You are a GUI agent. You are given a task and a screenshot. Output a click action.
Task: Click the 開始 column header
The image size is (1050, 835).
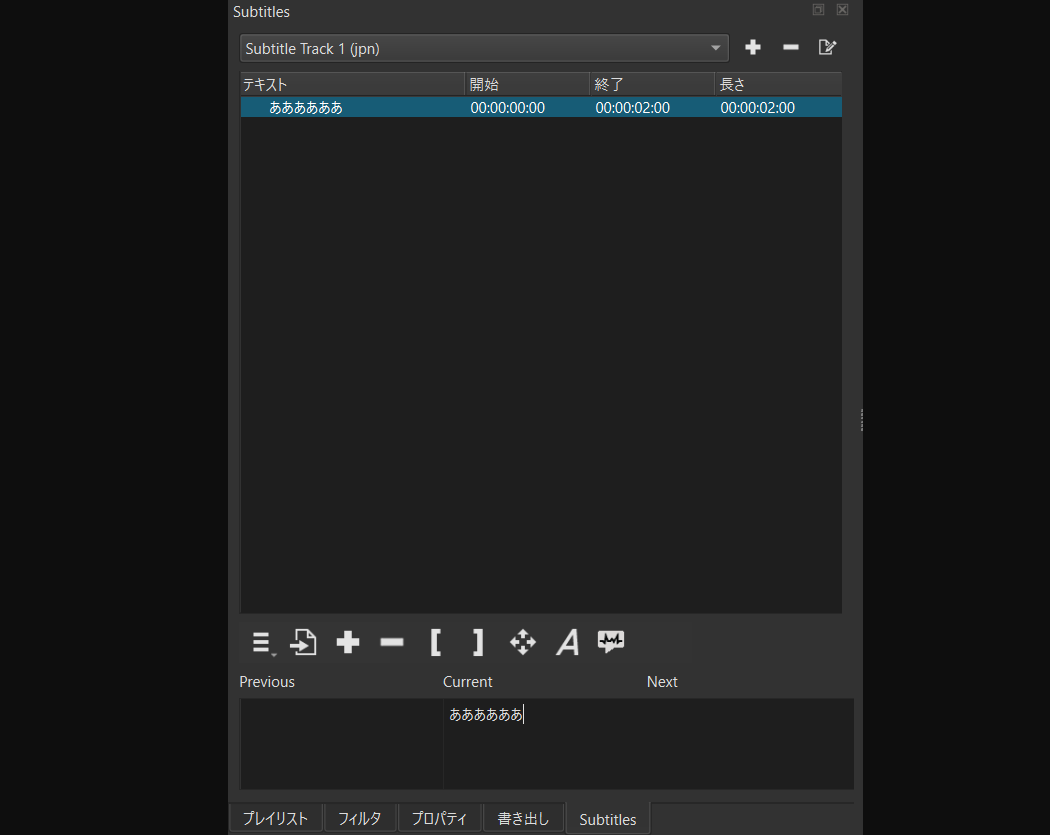[x=527, y=84]
